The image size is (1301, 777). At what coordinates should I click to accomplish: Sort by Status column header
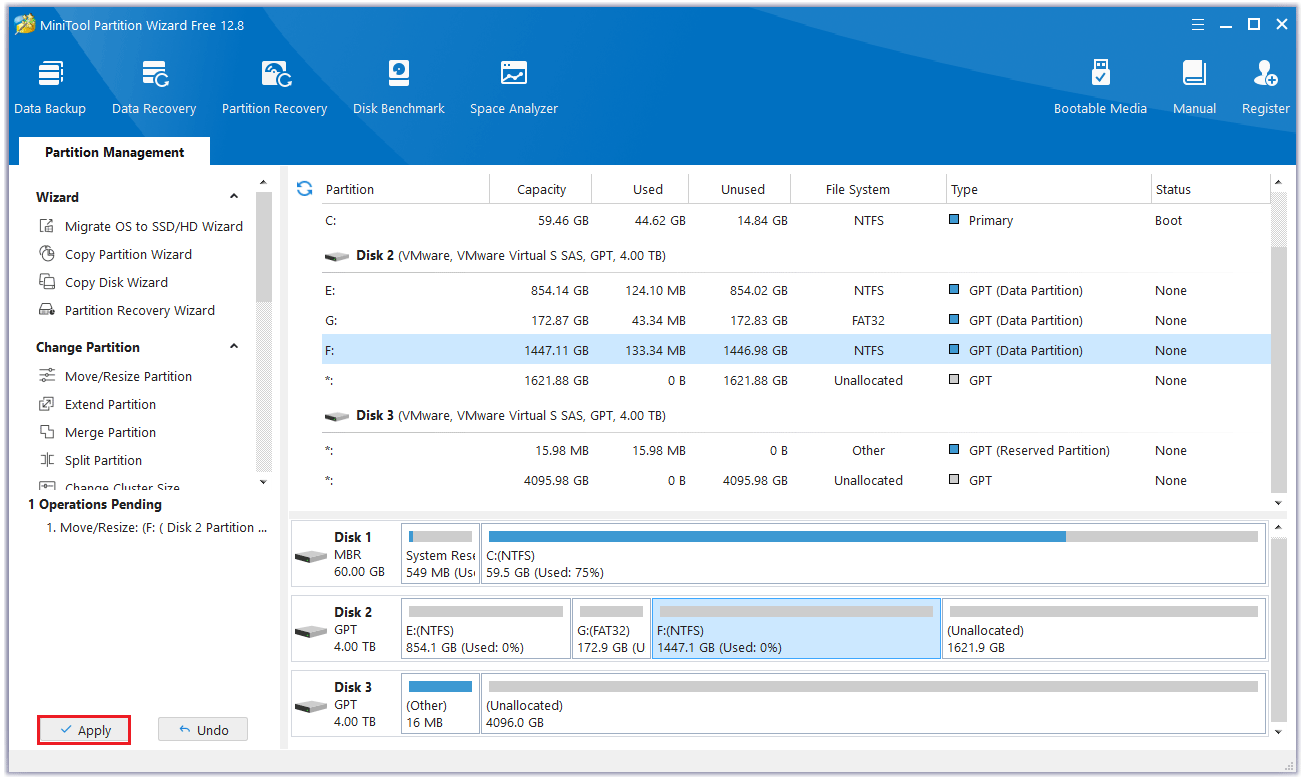[x=1210, y=189]
